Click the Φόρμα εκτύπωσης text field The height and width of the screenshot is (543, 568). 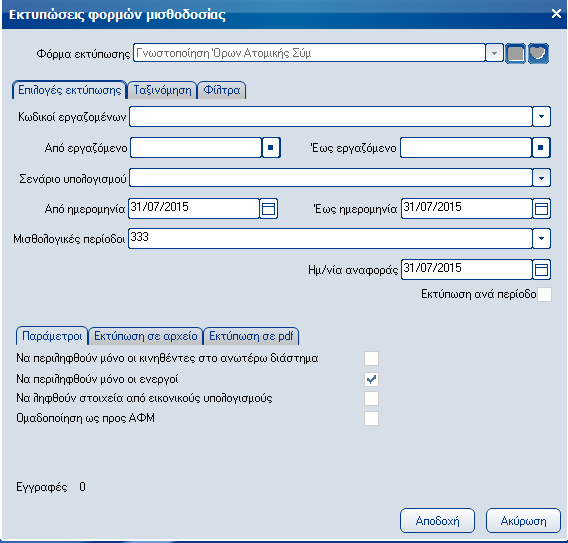(309, 53)
